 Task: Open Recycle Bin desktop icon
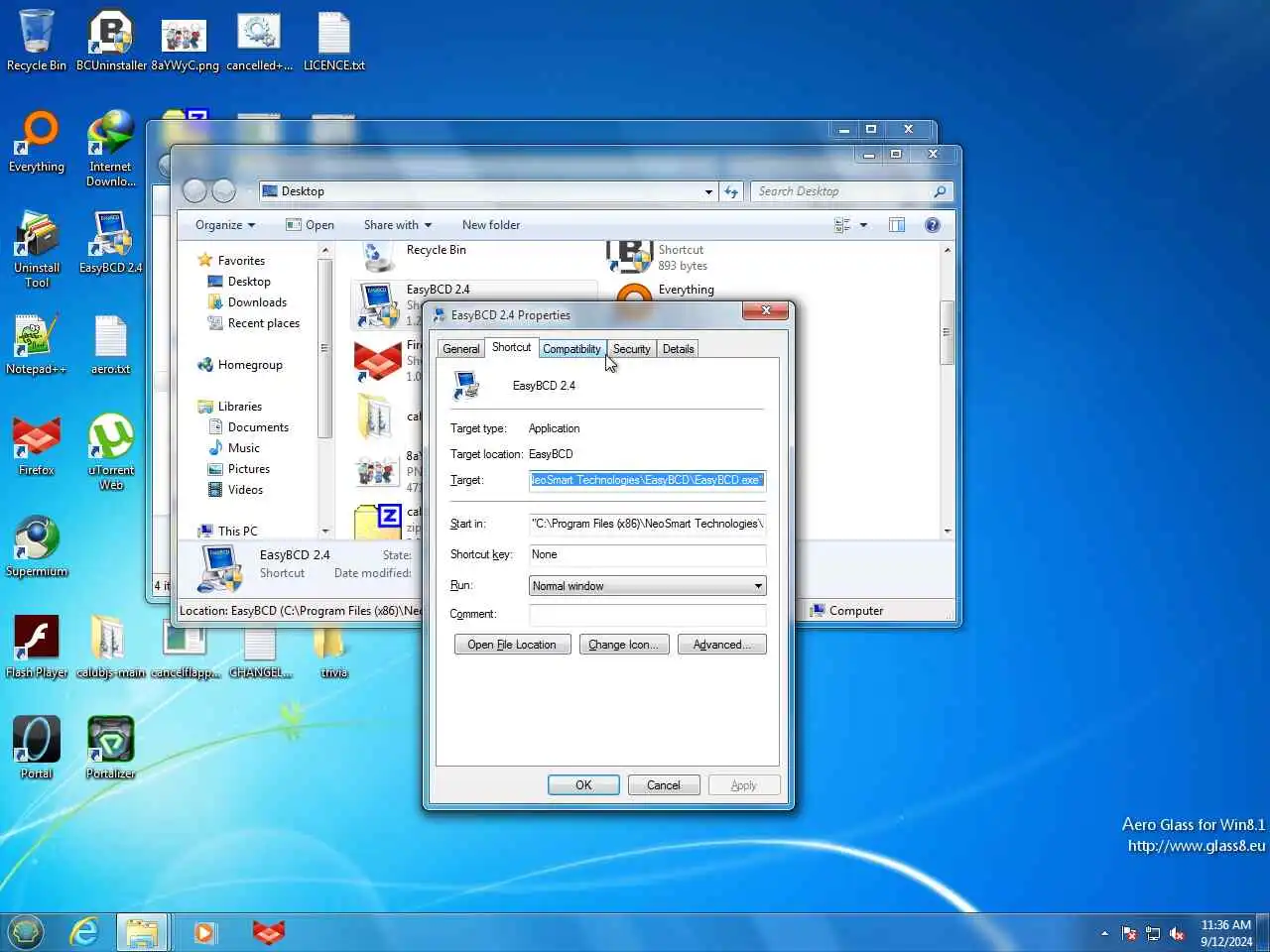point(37,40)
